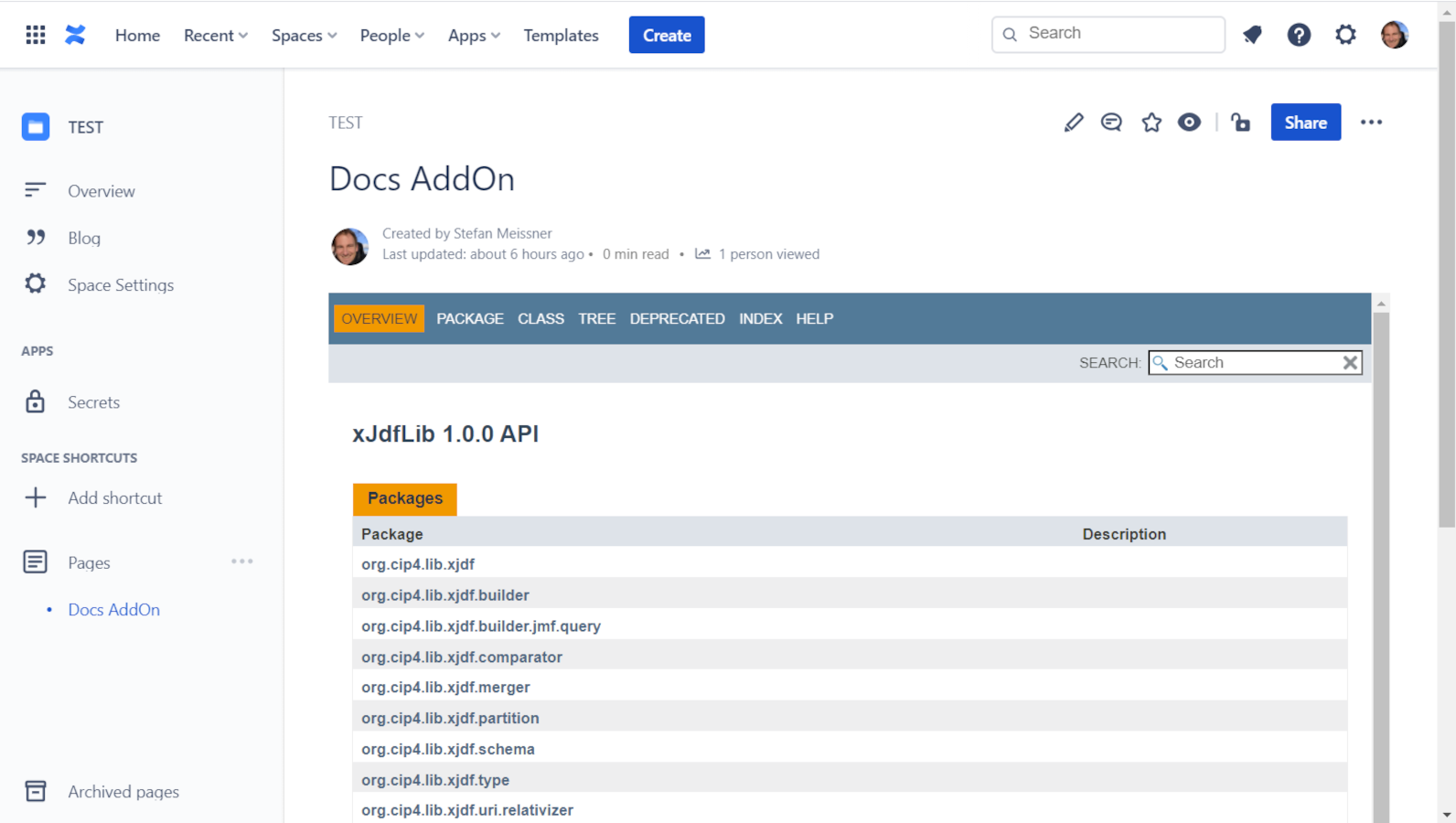Switch to the TREE tab in Javadoc
Screen dimensions: 1456x823
click(x=596, y=319)
